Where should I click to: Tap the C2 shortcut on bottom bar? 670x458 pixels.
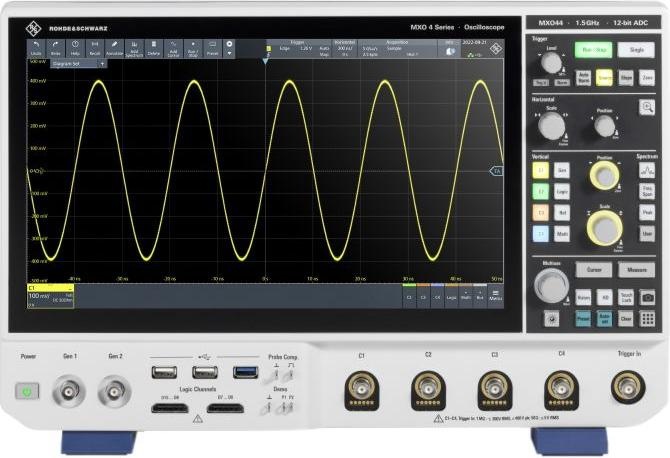[x=409, y=296]
